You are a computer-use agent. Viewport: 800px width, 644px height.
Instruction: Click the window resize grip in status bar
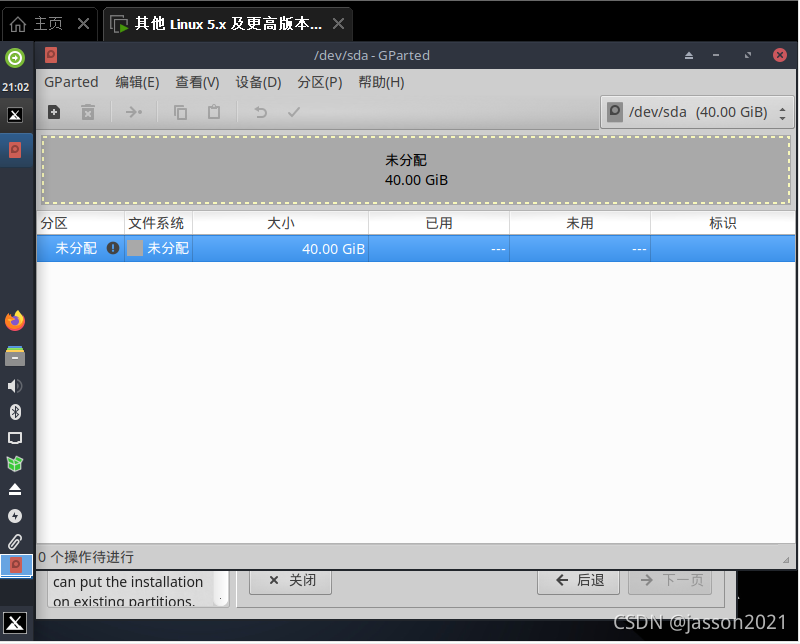pyautogui.click(x=786, y=560)
